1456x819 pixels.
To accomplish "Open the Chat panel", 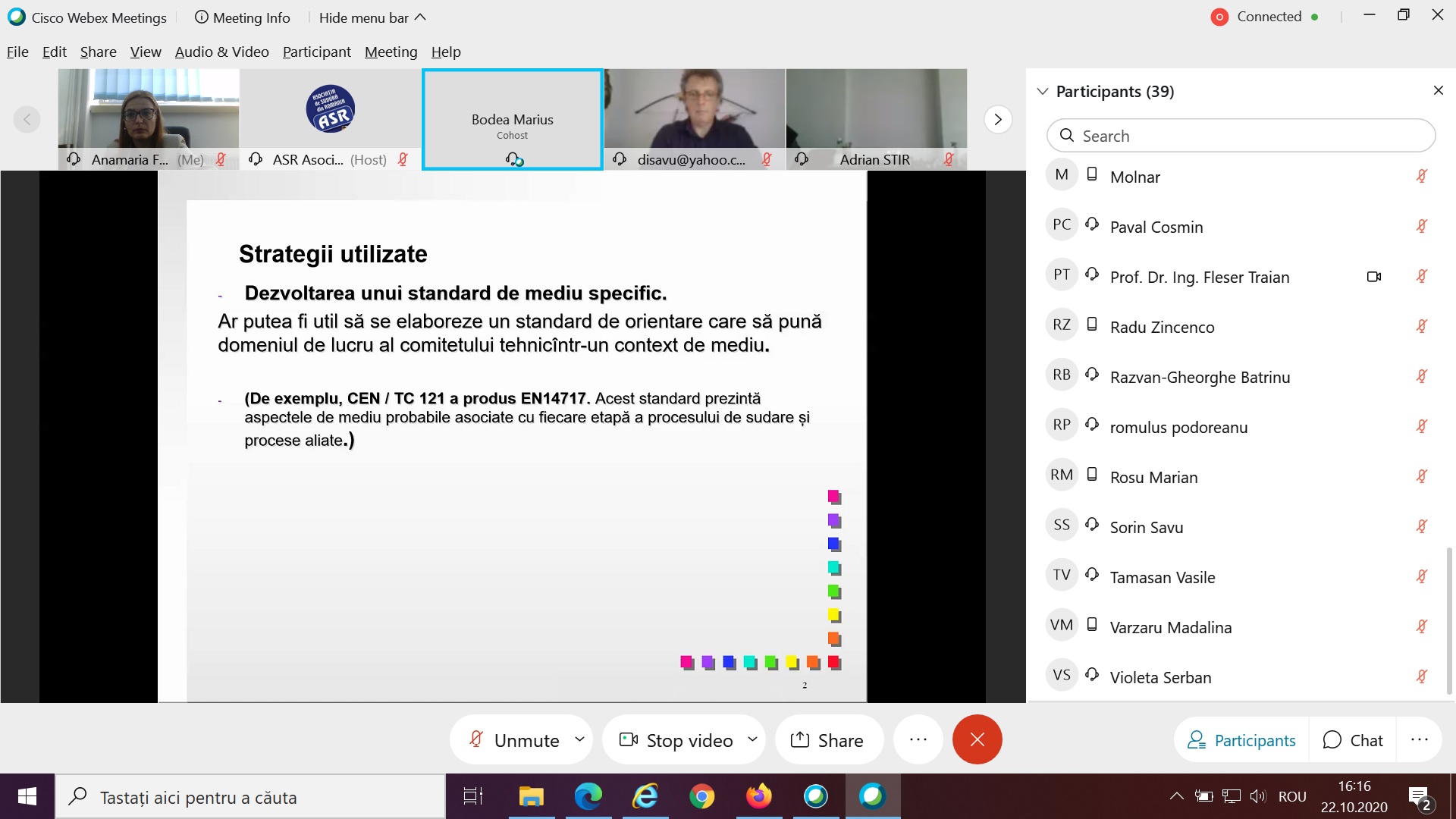I will (1353, 740).
